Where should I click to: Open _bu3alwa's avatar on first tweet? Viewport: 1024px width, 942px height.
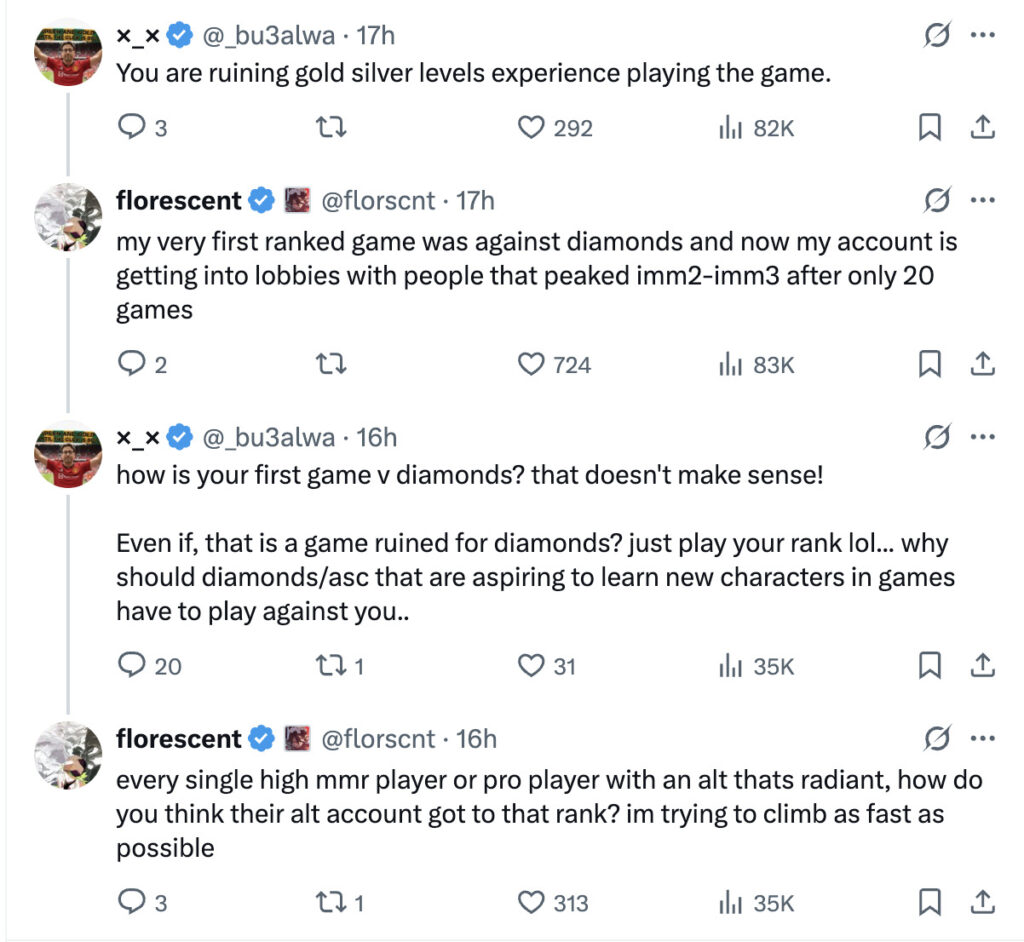click(x=68, y=53)
